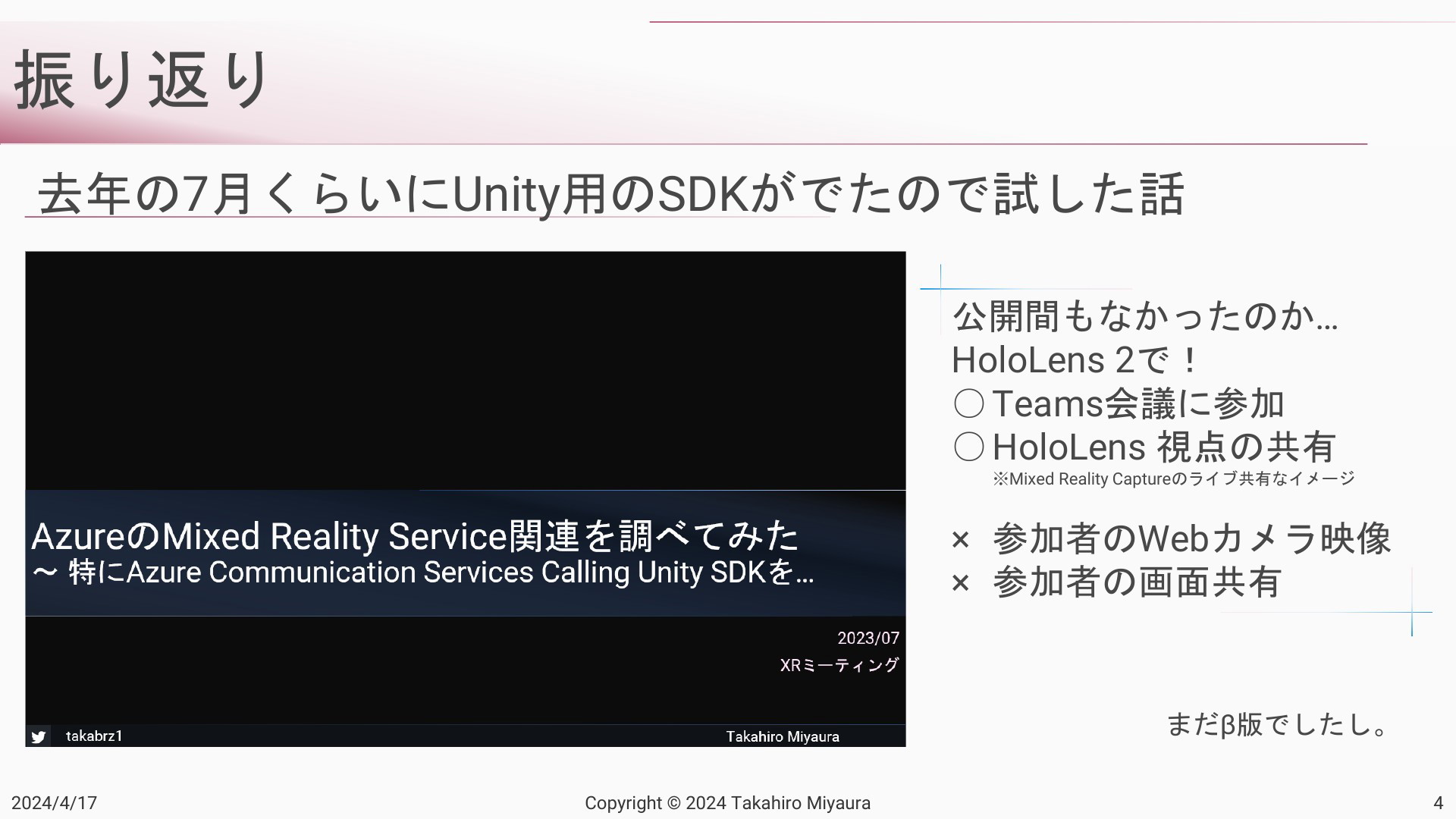Click the × mark before 参加者の画面共有
The width and height of the screenshot is (1456, 819).
point(961,583)
